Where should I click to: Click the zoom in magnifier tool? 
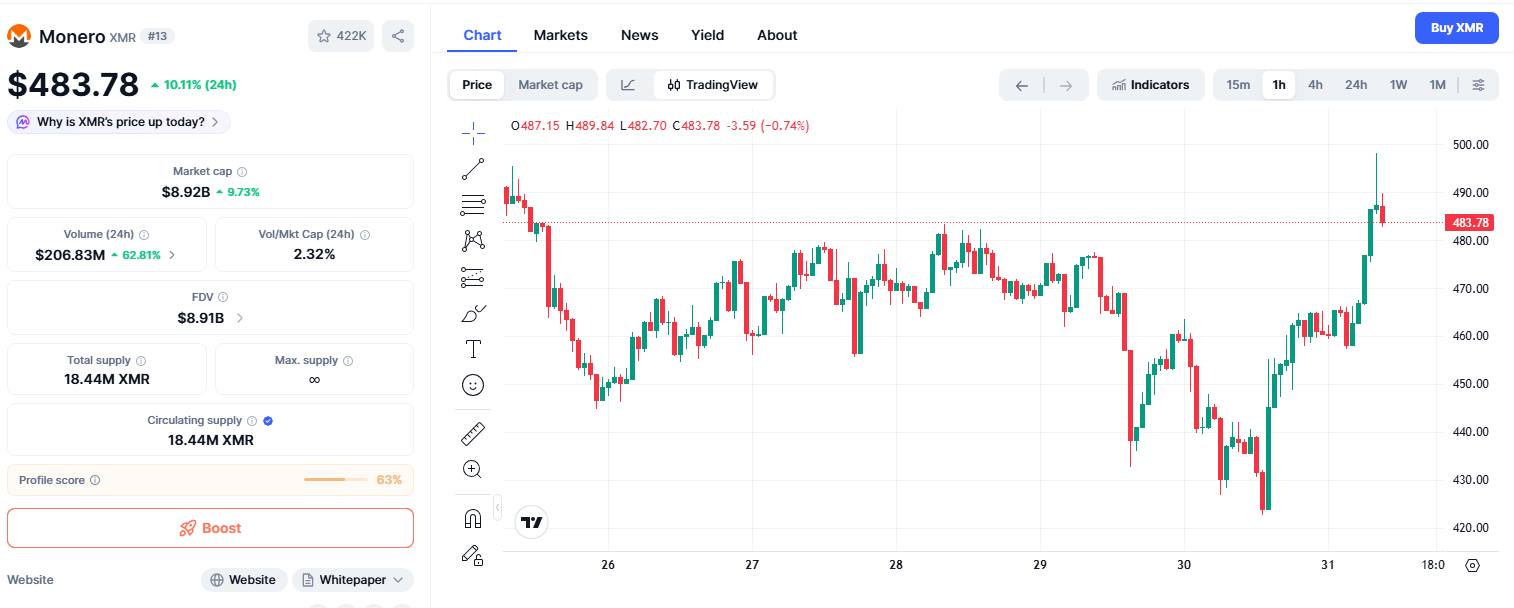pos(473,469)
